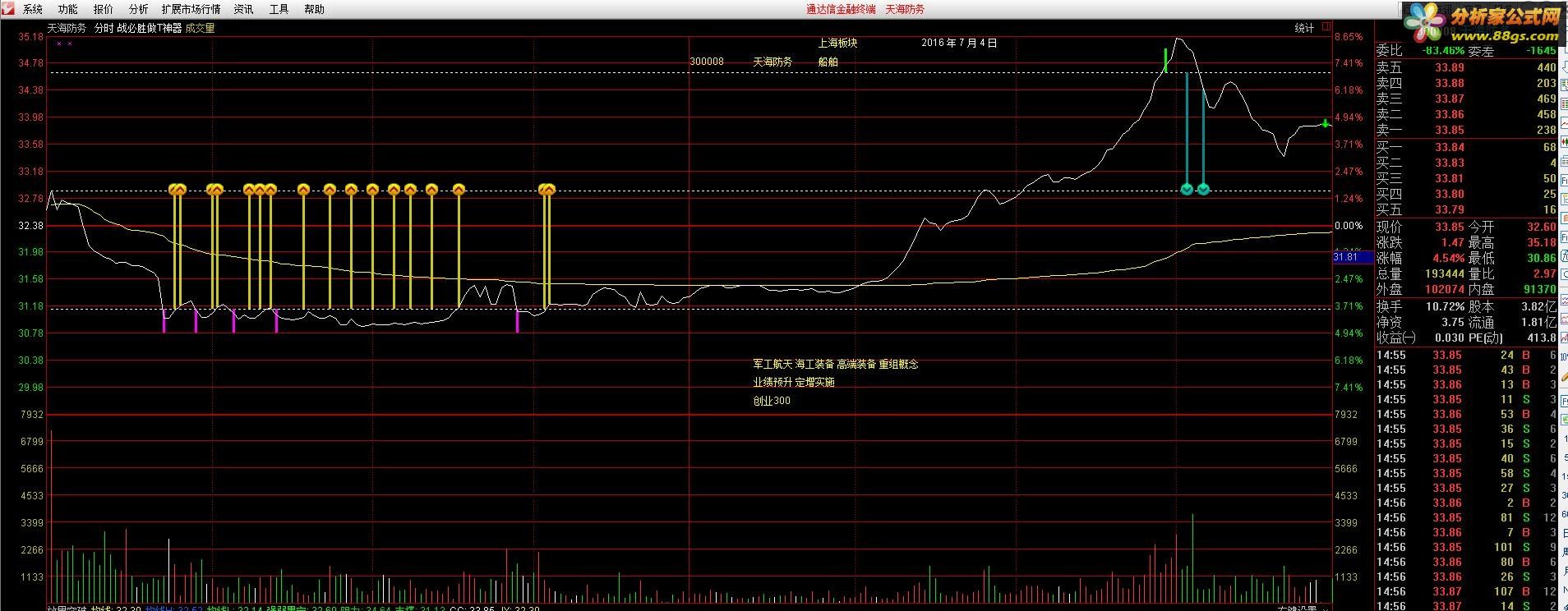
Task: Open the 扩展市场行情 menu
Action: click(x=191, y=9)
